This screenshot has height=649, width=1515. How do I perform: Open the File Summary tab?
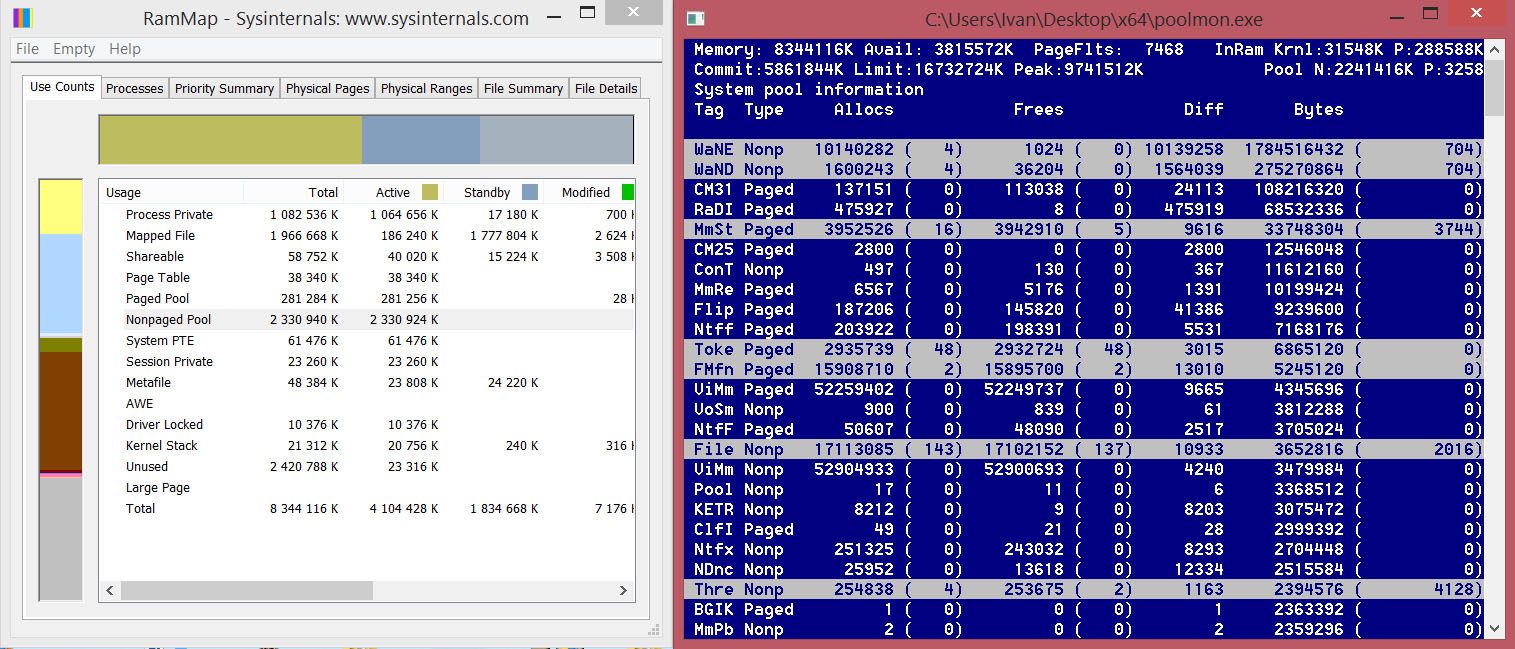[523, 88]
